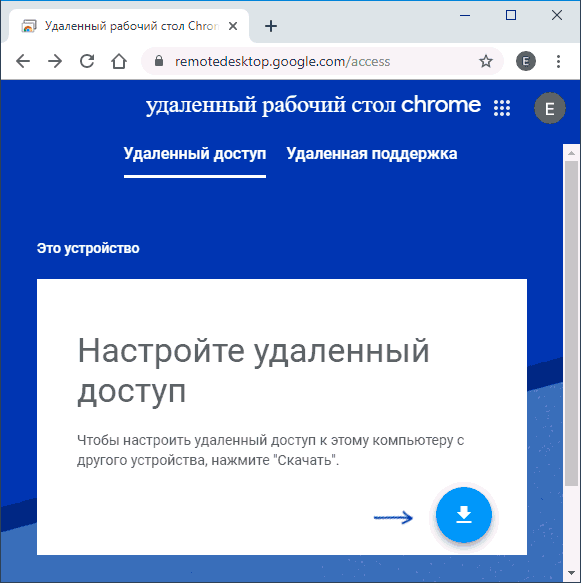This screenshot has width=581, height=583.
Task: Open a new browser tab
Action: (x=271, y=26)
